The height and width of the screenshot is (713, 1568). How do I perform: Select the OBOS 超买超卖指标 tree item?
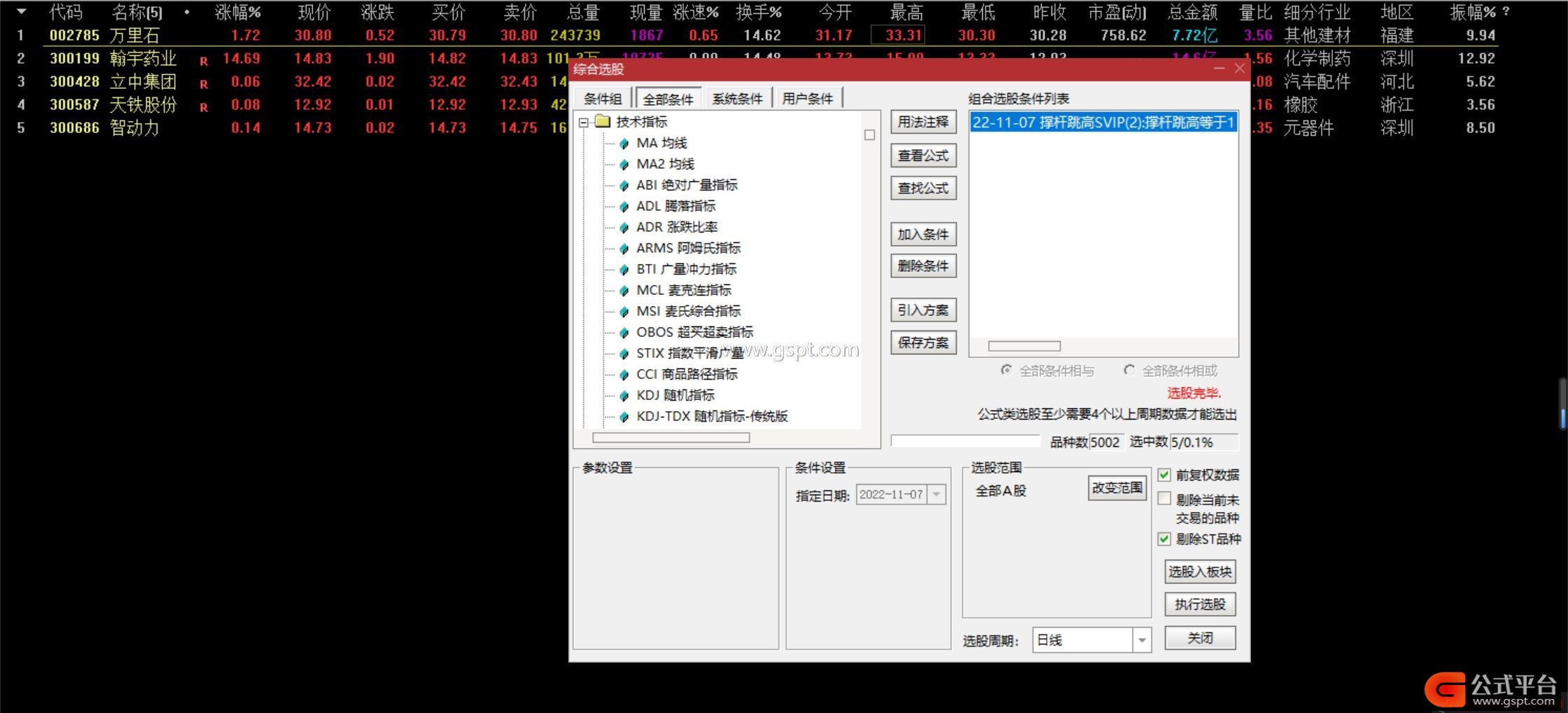pos(694,333)
